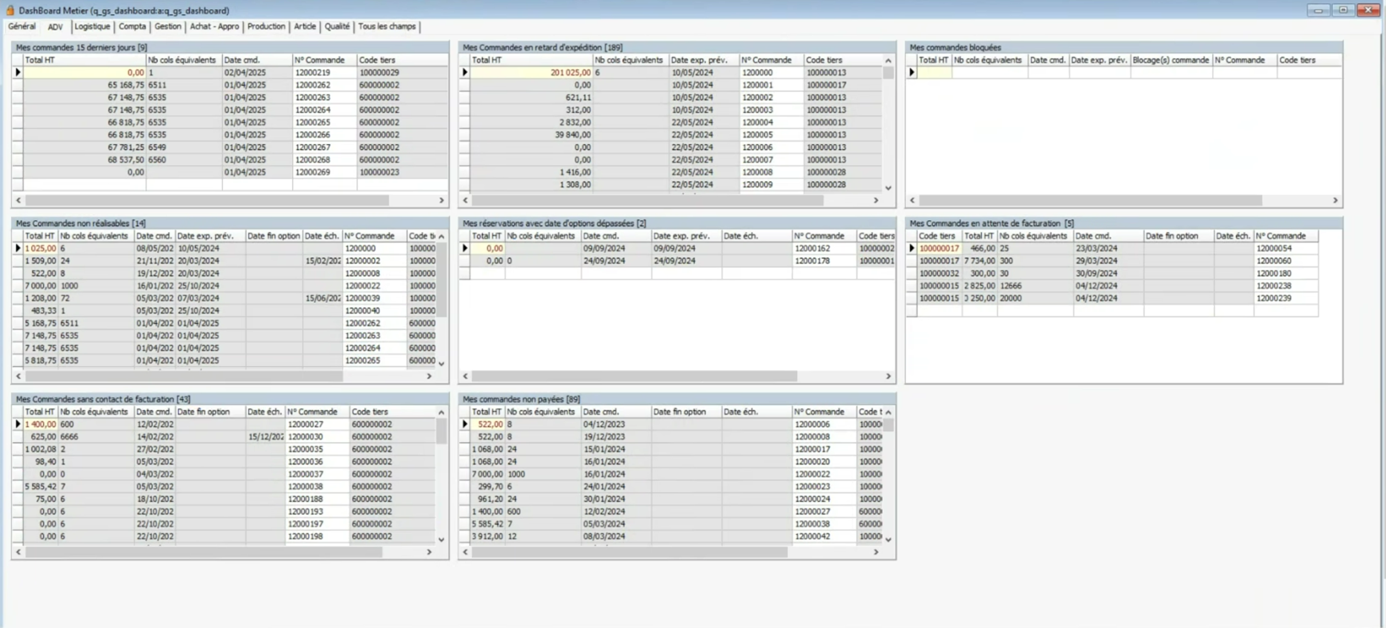Image resolution: width=1386 pixels, height=628 pixels.
Task: Open the Compta tab
Action: 132,27
